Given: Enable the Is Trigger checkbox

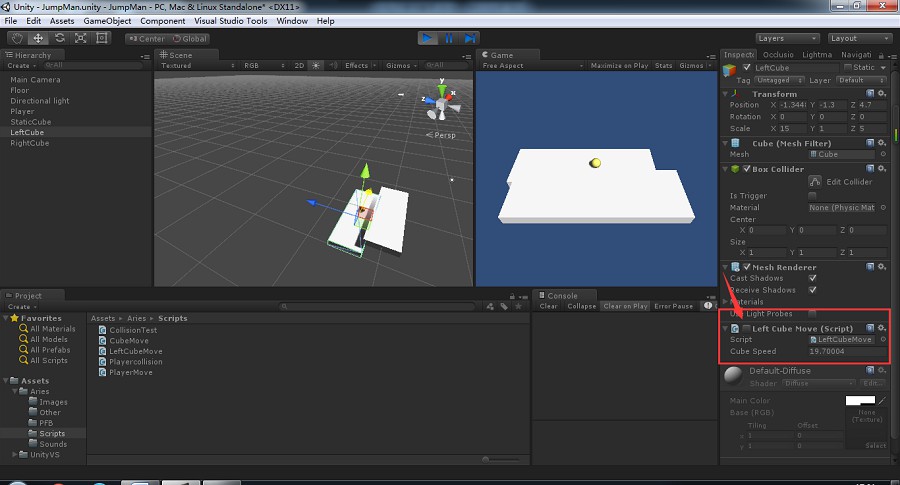Looking at the screenshot, I should [x=812, y=196].
